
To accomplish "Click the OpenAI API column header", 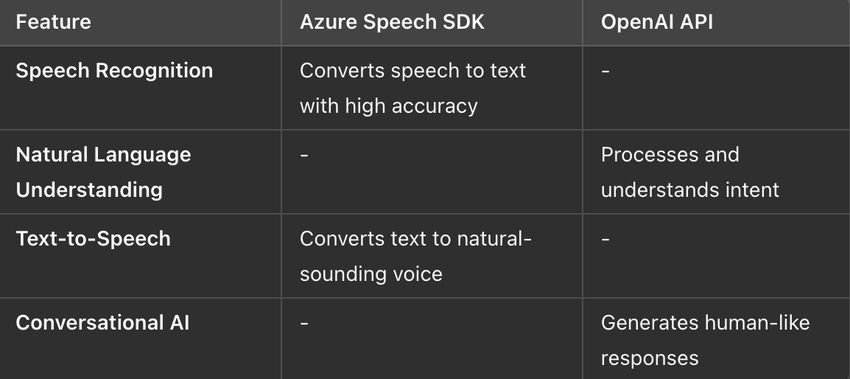I will click(657, 22).
